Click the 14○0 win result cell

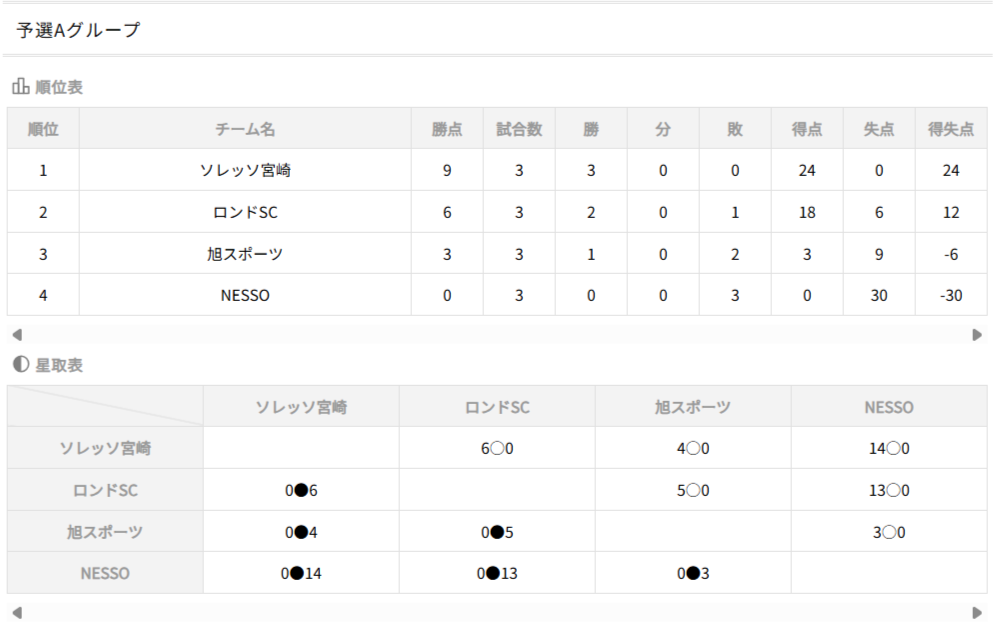(889, 448)
